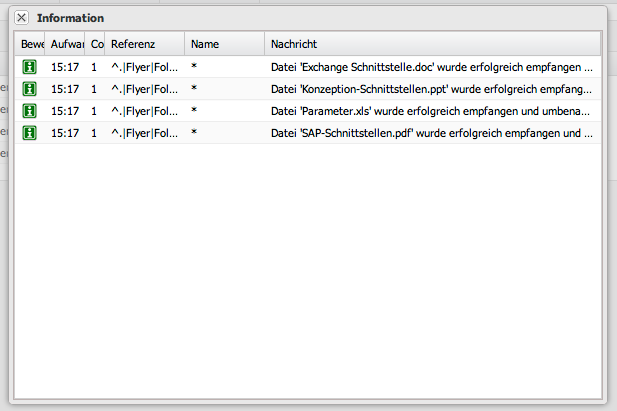
Task: Click info icon of Parameter.xls row
Action: (30, 111)
